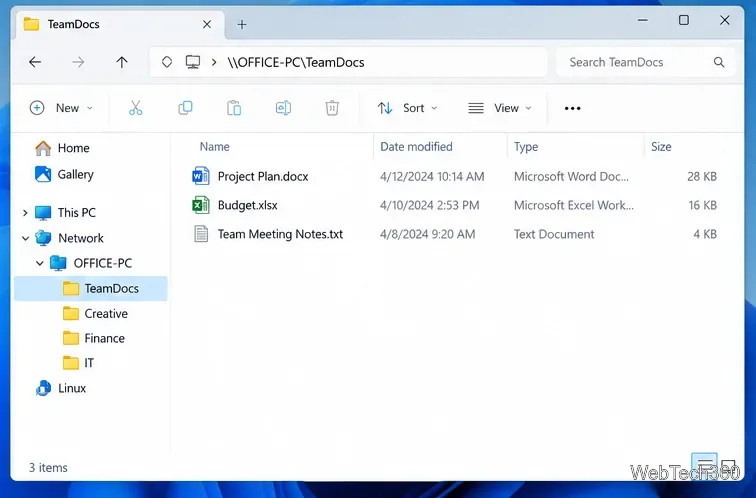Select the file Project Plan.docx

pos(263,176)
